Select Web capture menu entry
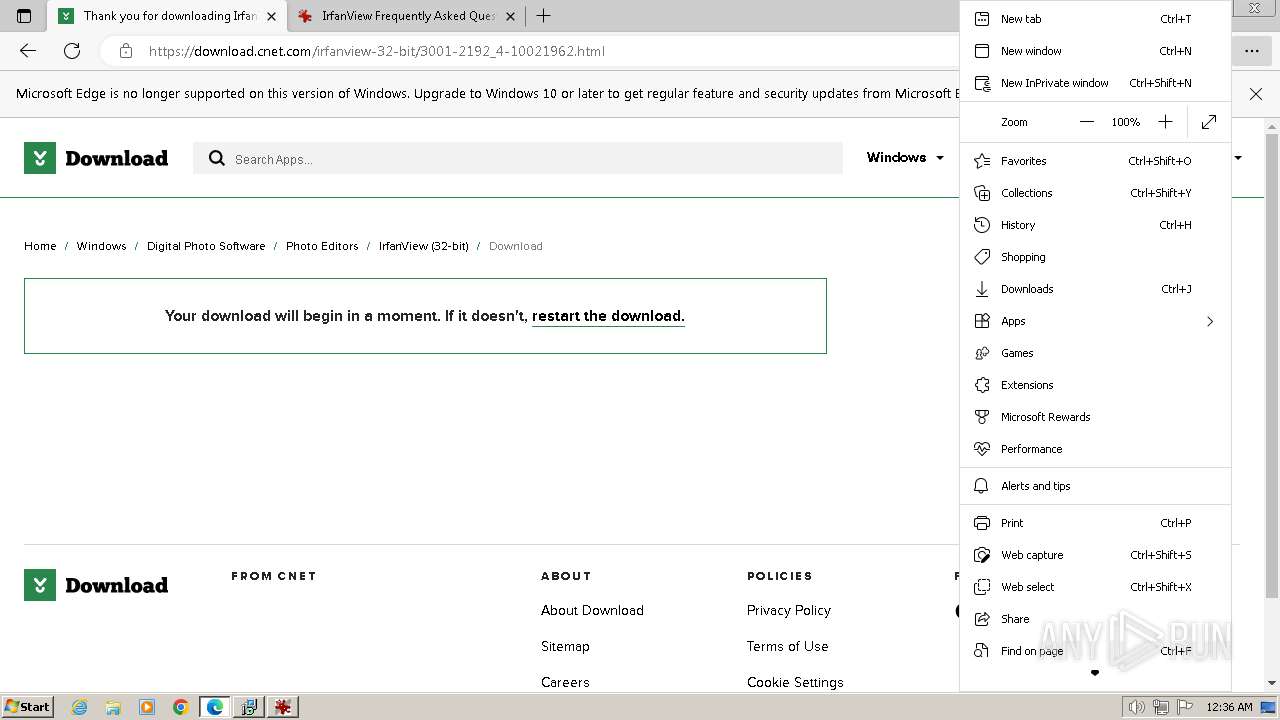This screenshot has width=1280, height=720. tap(1095, 555)
